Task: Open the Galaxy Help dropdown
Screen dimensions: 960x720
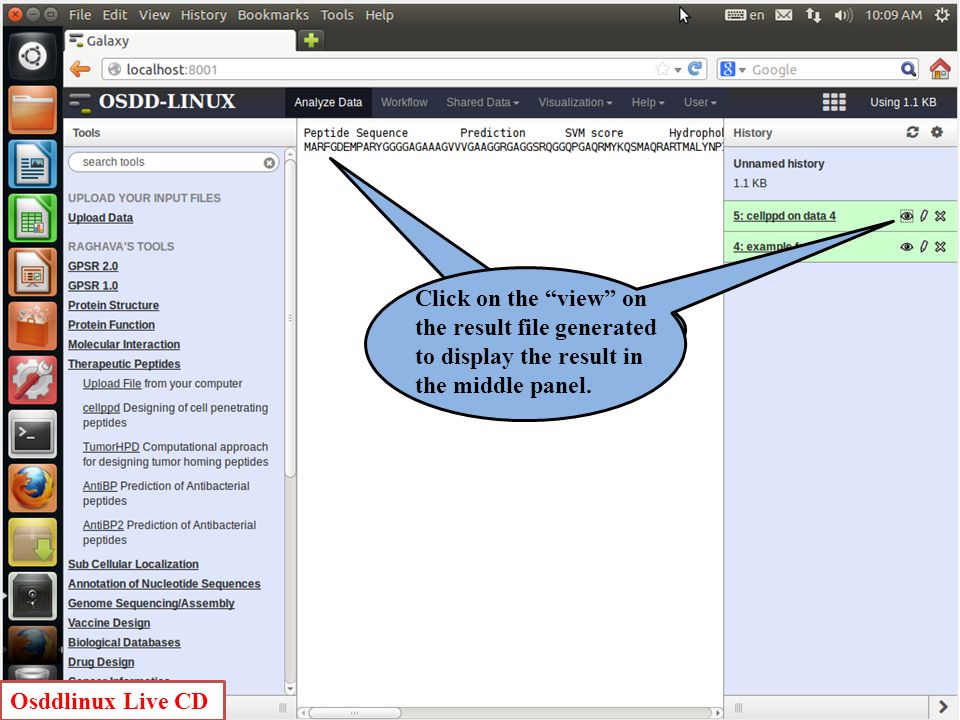Action: coord(648,102)
